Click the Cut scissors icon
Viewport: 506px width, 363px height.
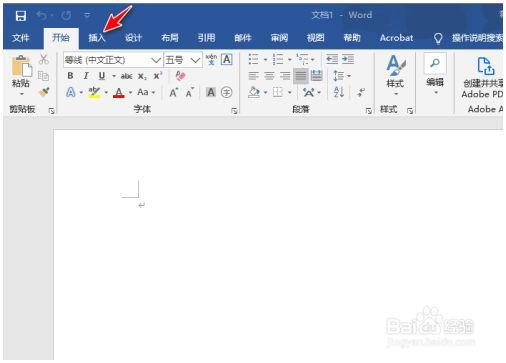[x=44, y=59]
